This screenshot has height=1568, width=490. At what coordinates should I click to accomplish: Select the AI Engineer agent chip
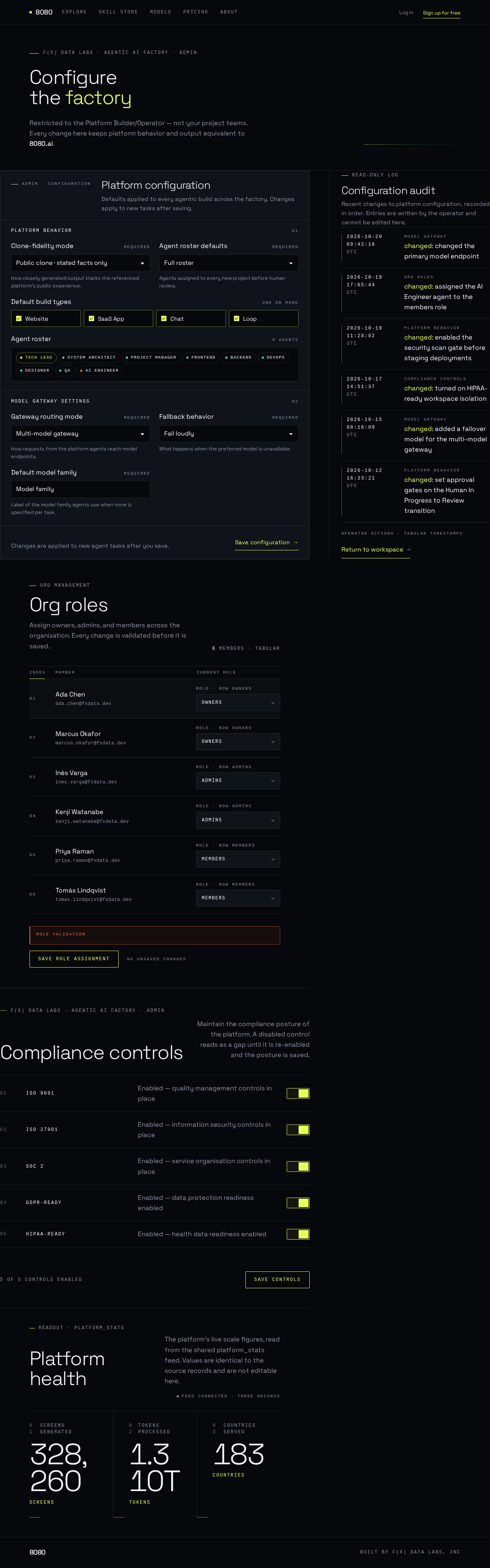(x=99, y=370)
